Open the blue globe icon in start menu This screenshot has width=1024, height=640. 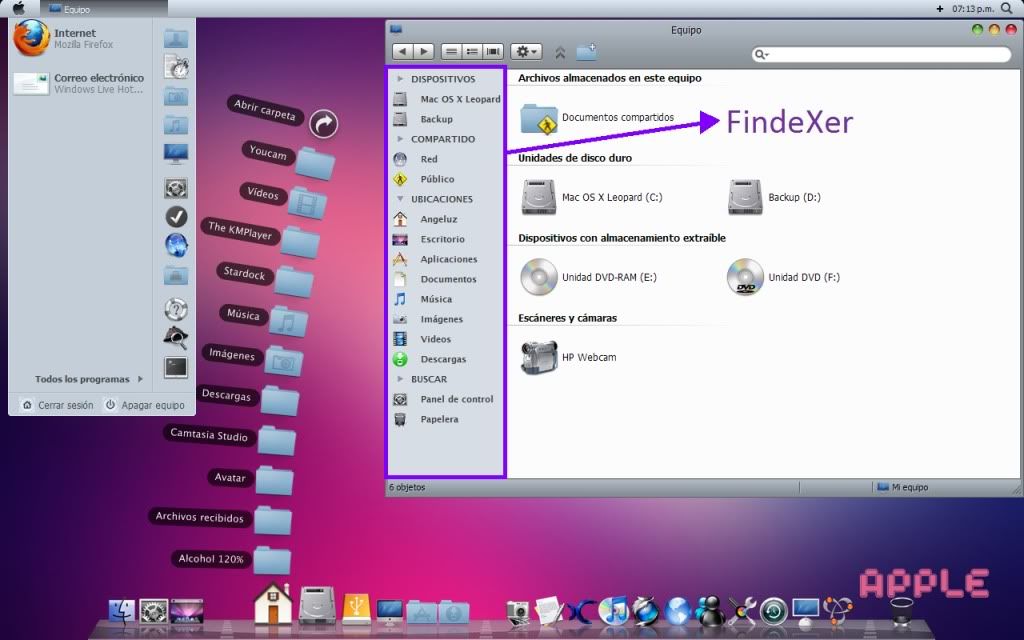[176, 245]
